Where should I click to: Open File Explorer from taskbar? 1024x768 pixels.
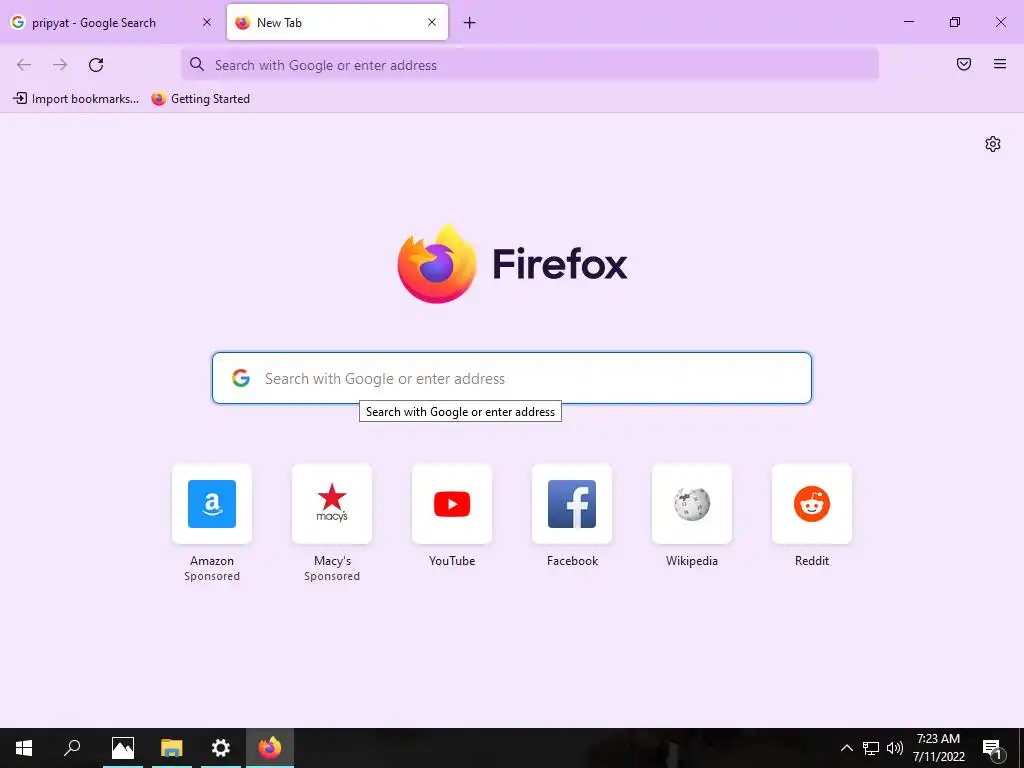pyautogui.click(x=172, y=748)
